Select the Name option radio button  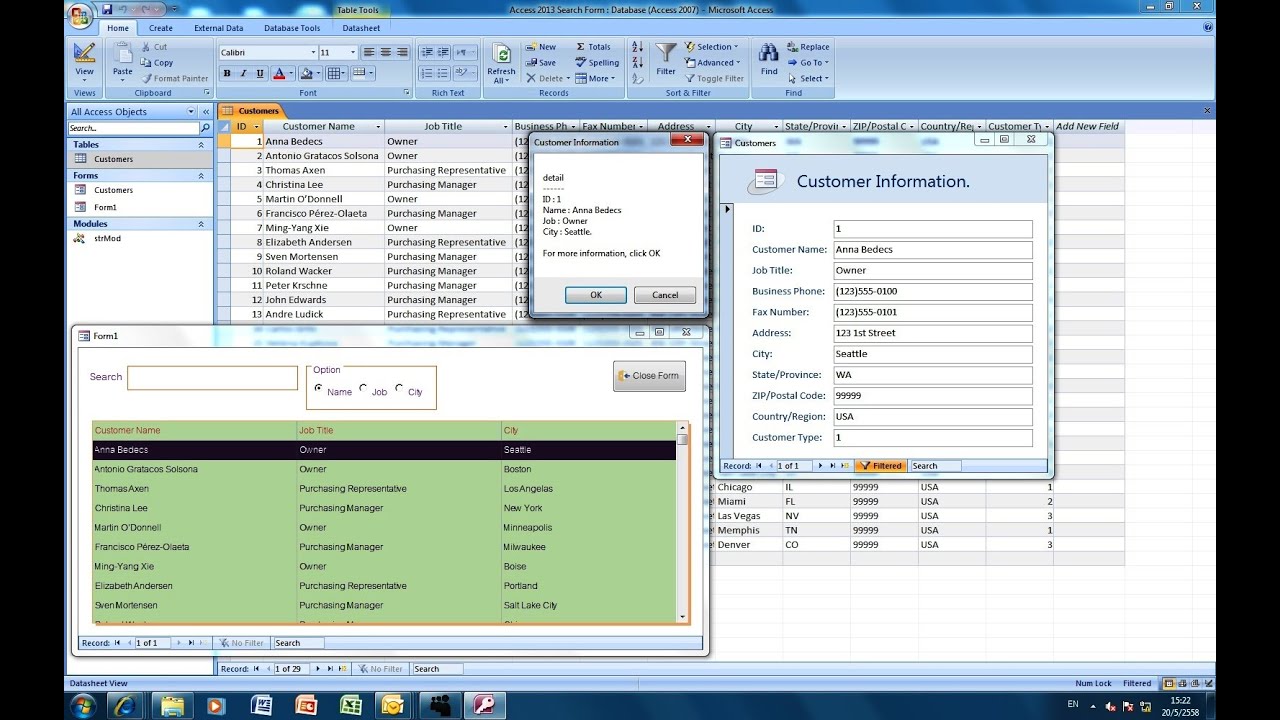click(319, 388)
